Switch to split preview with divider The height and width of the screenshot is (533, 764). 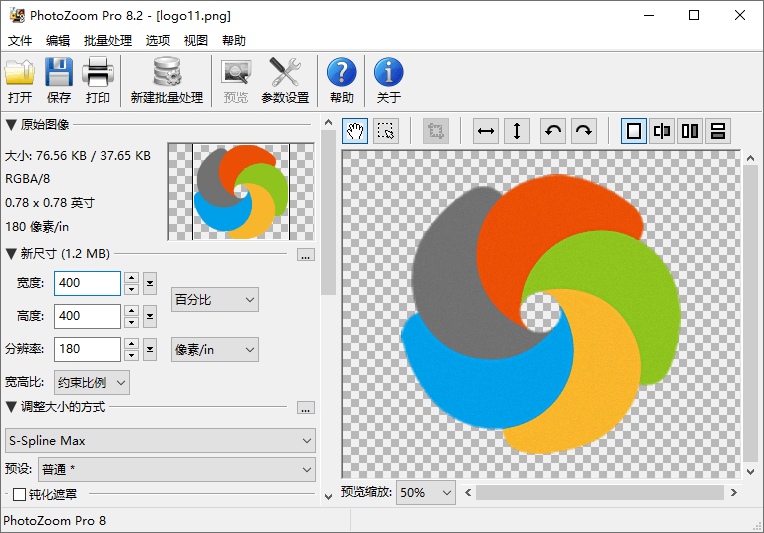point(662,131)
